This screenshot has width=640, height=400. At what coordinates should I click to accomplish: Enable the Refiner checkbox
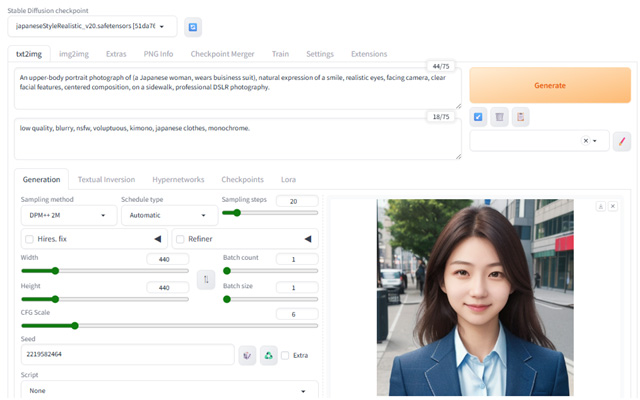pos(180,239)
